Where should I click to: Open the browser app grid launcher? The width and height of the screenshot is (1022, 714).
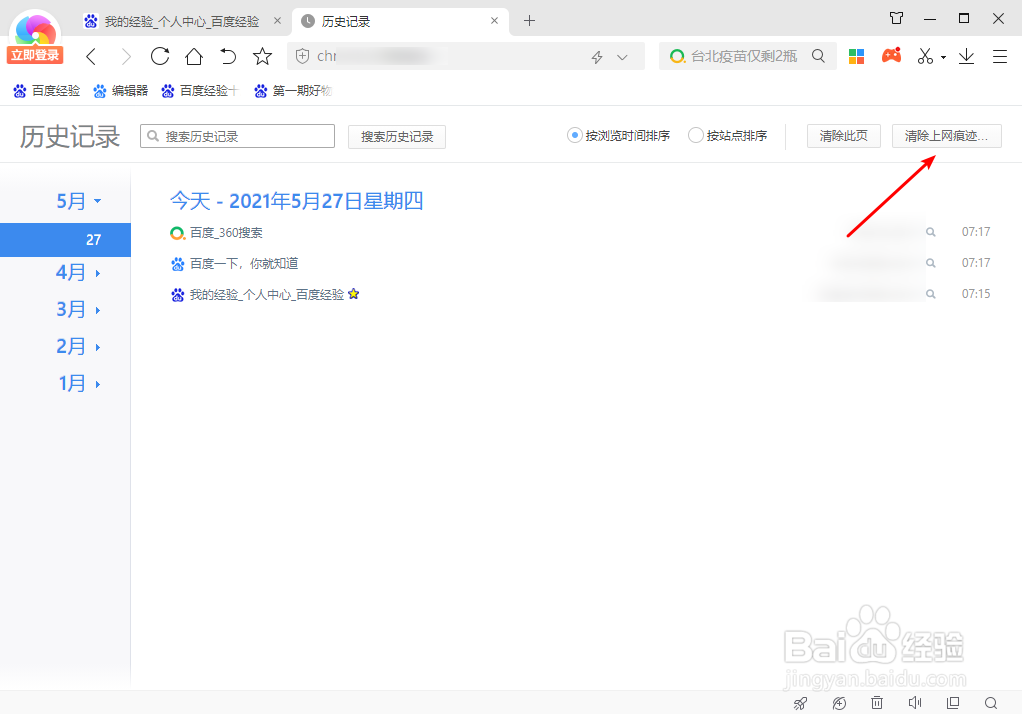click(856, 56)
